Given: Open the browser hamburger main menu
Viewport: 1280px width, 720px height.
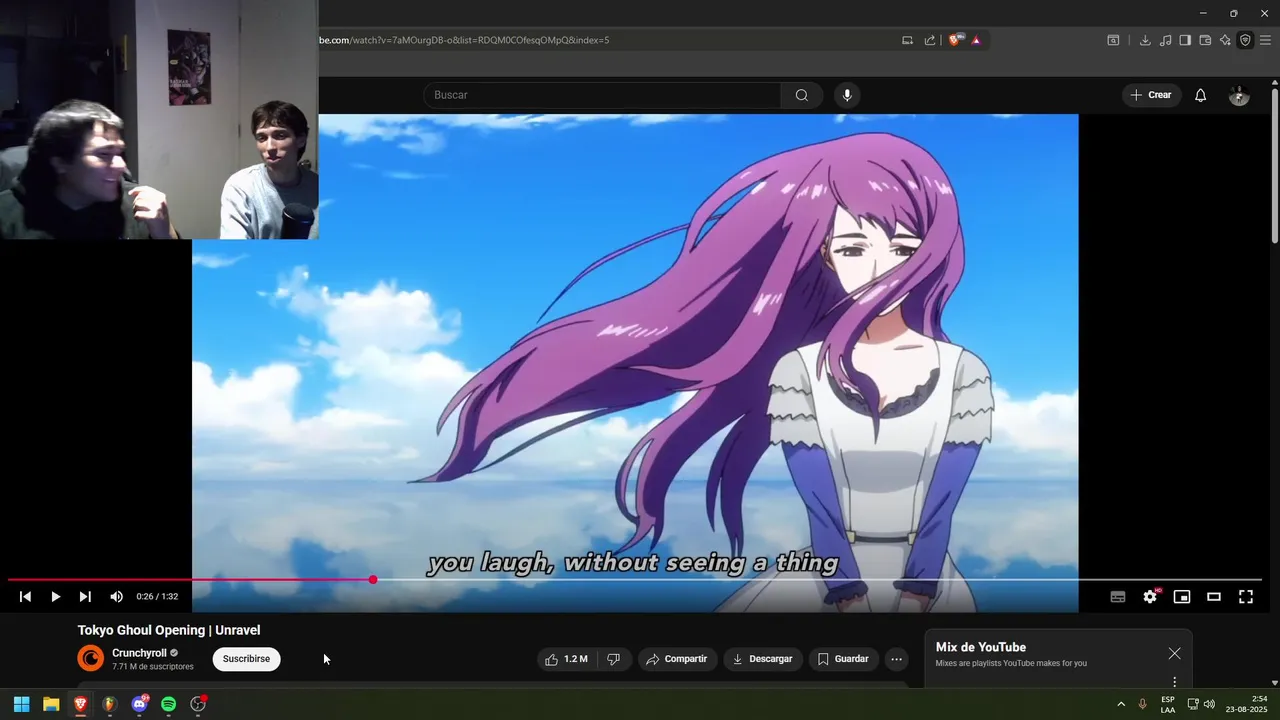Looking at the screenshot, I should point(1265,40).
